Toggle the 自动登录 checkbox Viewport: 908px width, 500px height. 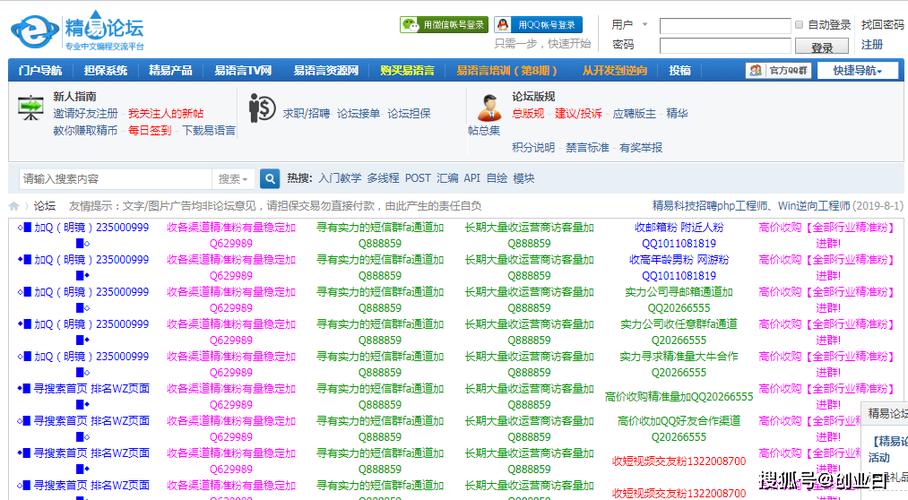[x=799, y=24]
